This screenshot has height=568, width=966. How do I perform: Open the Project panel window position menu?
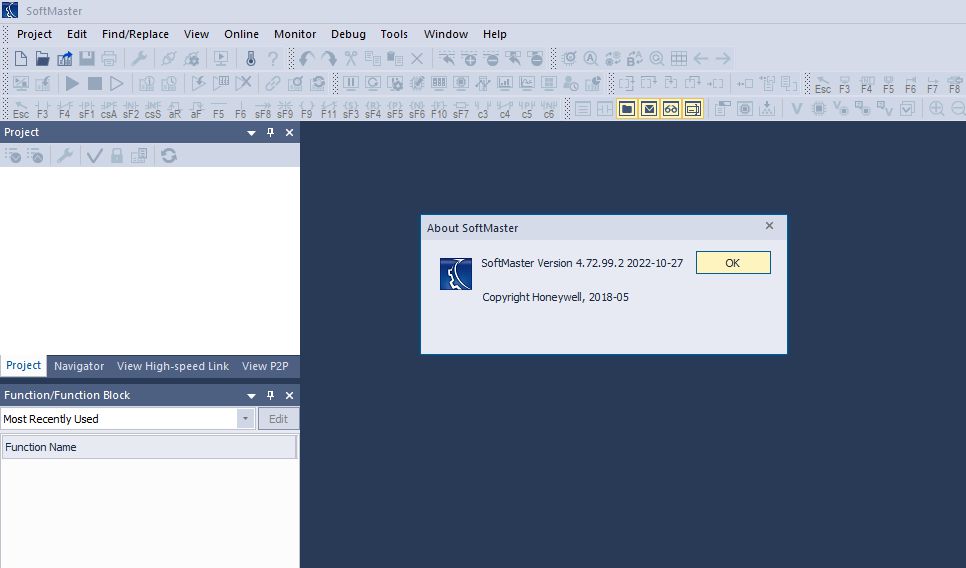tap(252, 132)
